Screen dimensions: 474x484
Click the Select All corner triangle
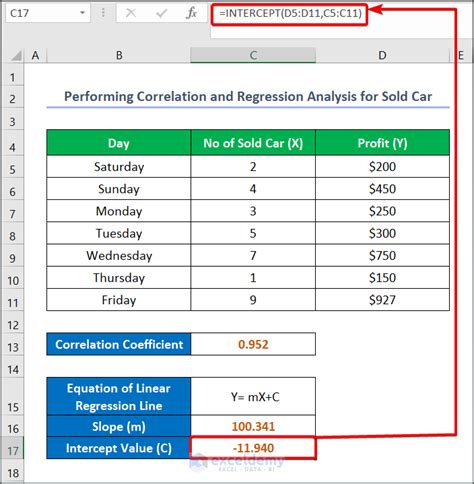tap(16, 56)
